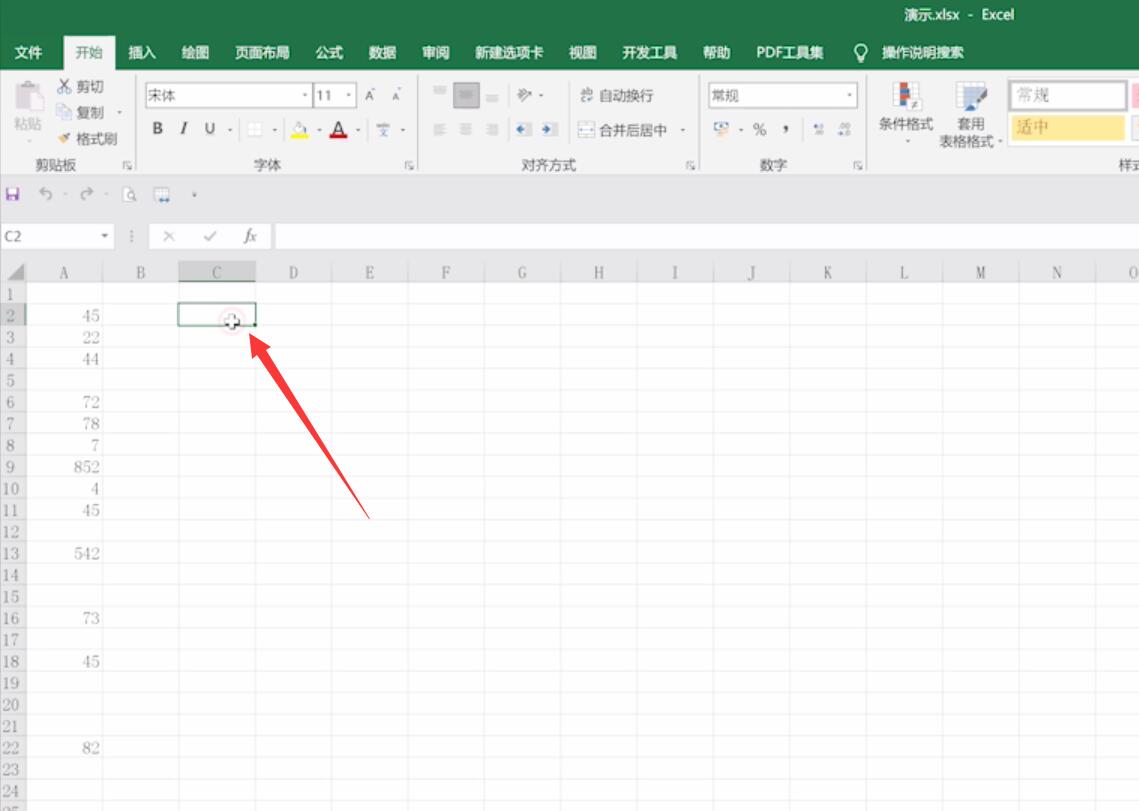1139x811 pixels.
Task: Toggle Wrap Text (自动换行)
Action: tap(617, 95)
